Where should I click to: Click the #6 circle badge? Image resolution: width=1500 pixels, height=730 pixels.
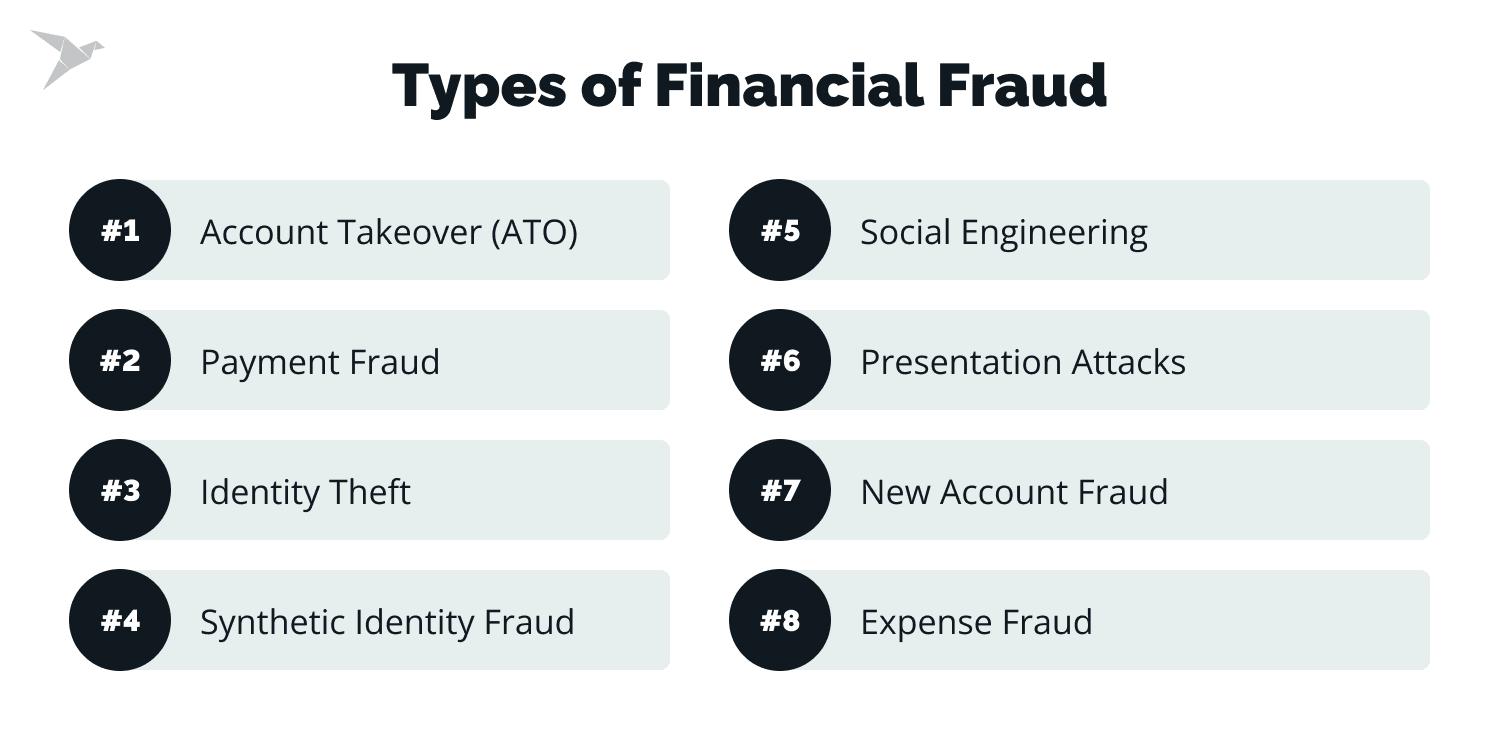click(x=779, y=360)
